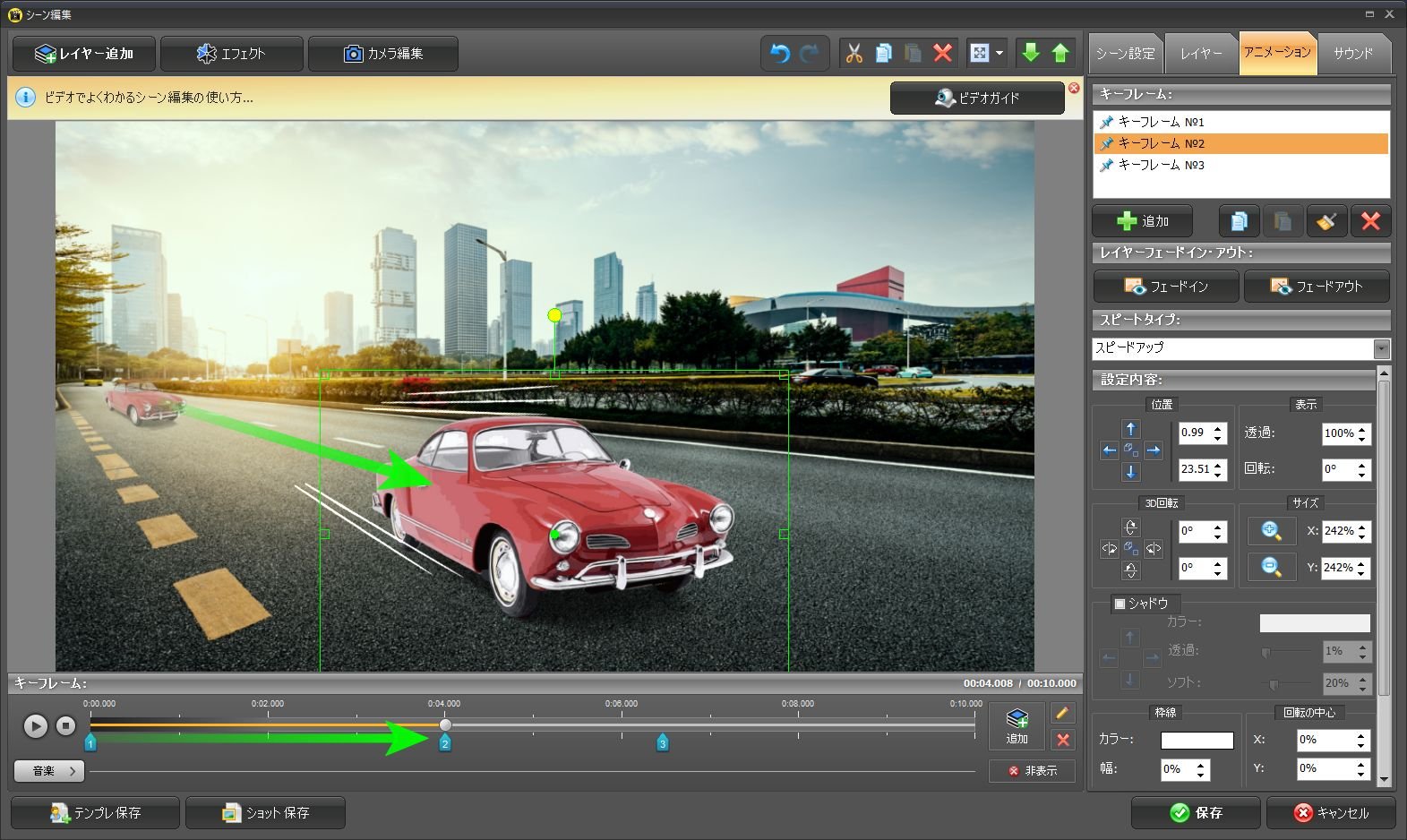Expand the 音楽 track button
The image size is (1407, 840).
click(x=49, y=770)
